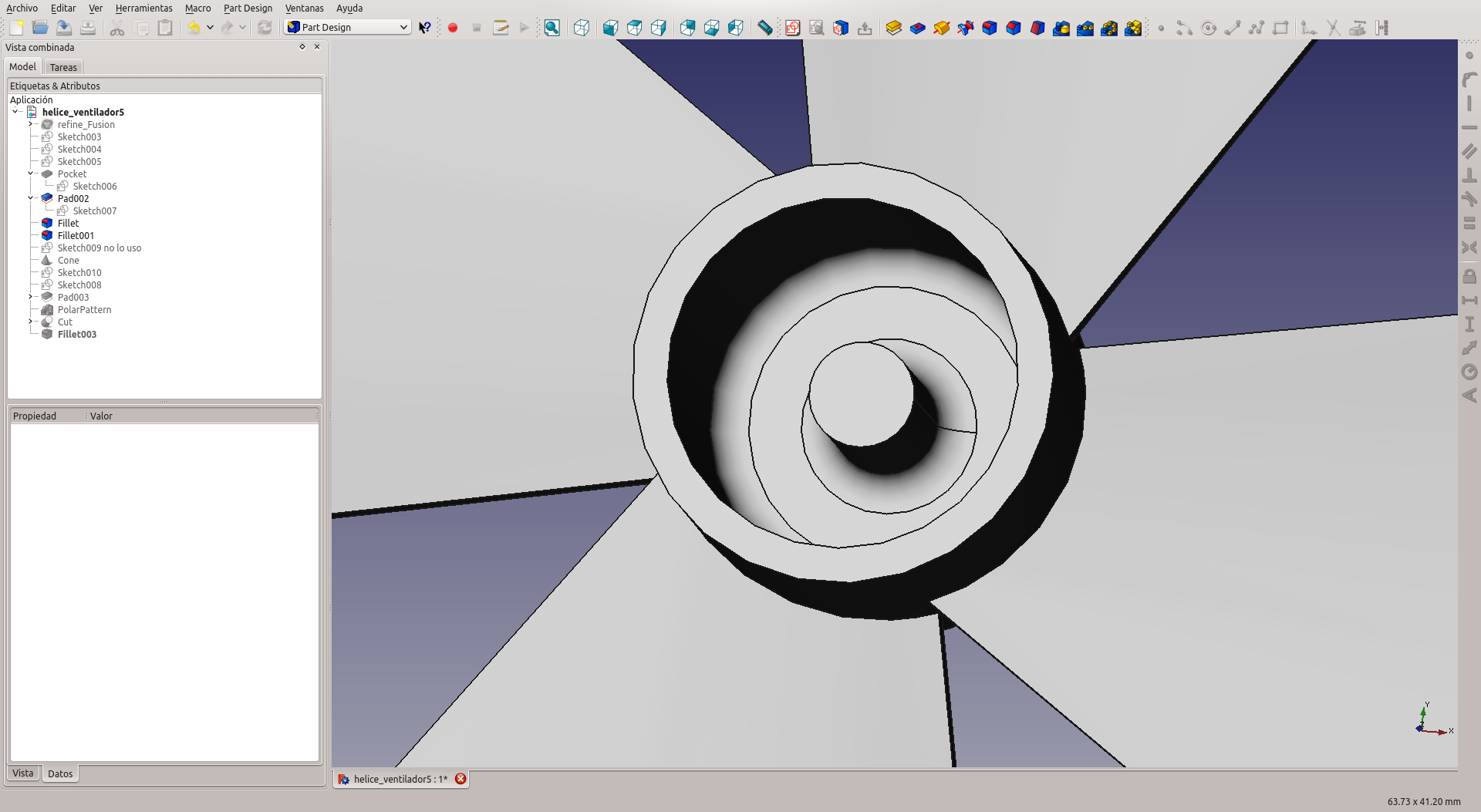Select Fillet001 in the model tree
1481x812 pixels.
76,235
